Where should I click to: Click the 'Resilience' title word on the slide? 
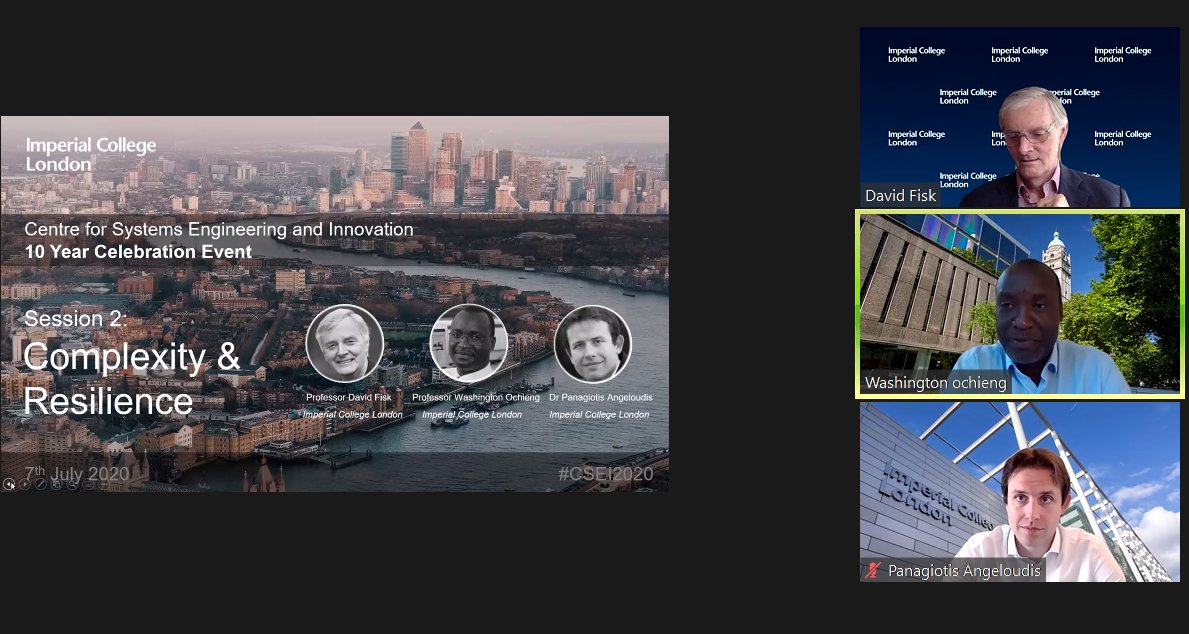[x=108, y=401]
